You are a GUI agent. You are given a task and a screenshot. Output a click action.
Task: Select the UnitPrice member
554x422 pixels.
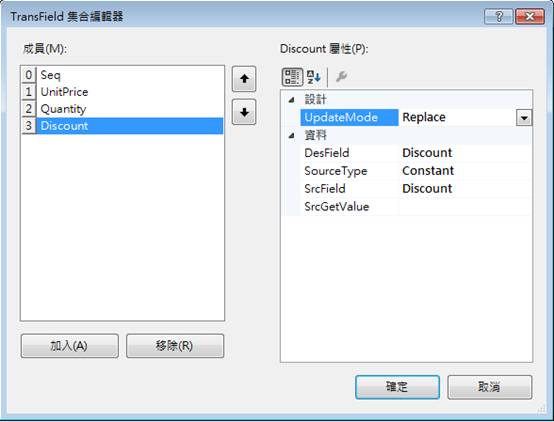click(122, 92)
